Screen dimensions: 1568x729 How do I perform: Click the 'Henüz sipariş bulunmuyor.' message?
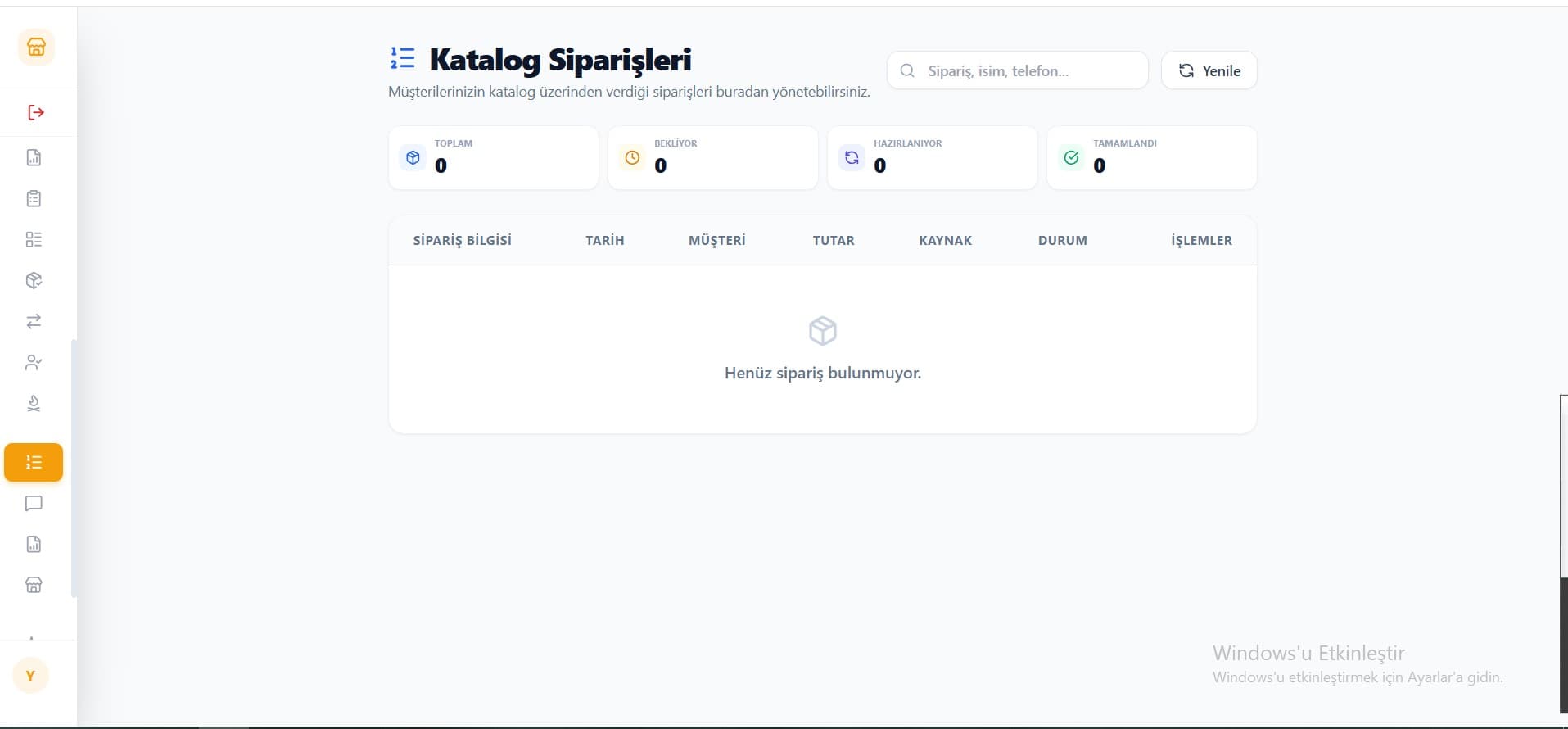pos(823,373)
